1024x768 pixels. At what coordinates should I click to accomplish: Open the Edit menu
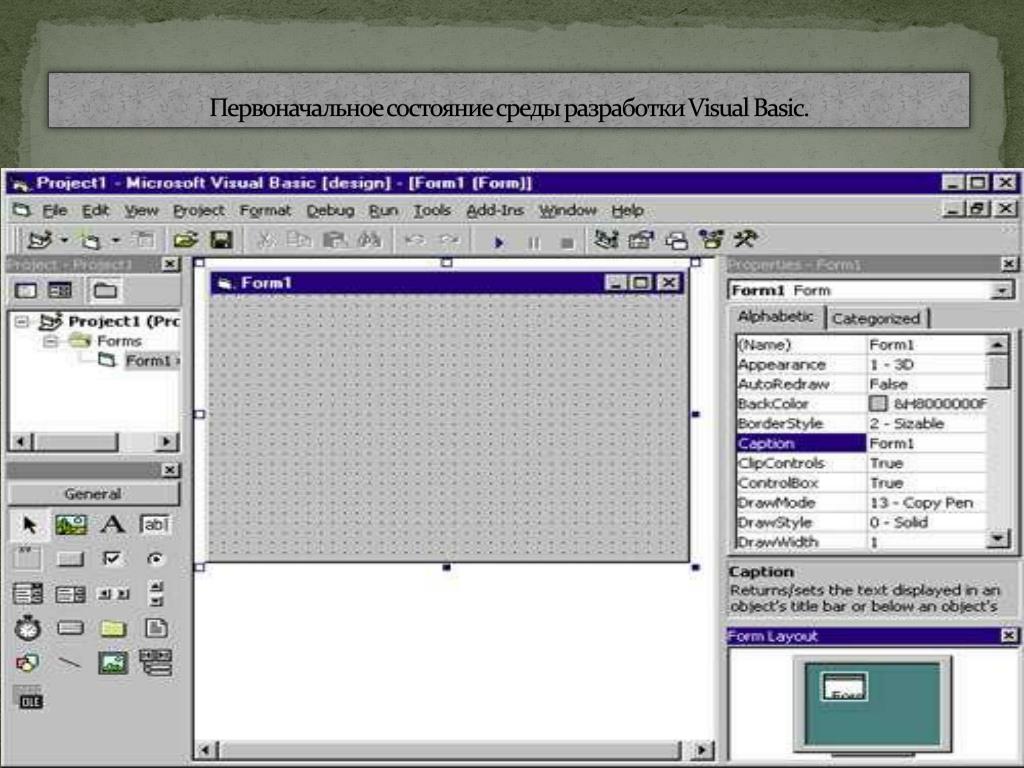(95, 211)
